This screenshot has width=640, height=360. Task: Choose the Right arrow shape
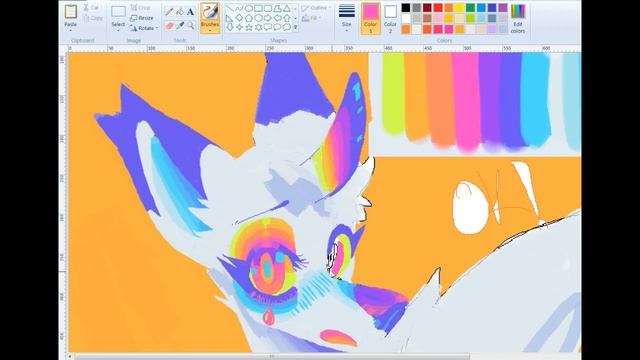coord(268,18)
